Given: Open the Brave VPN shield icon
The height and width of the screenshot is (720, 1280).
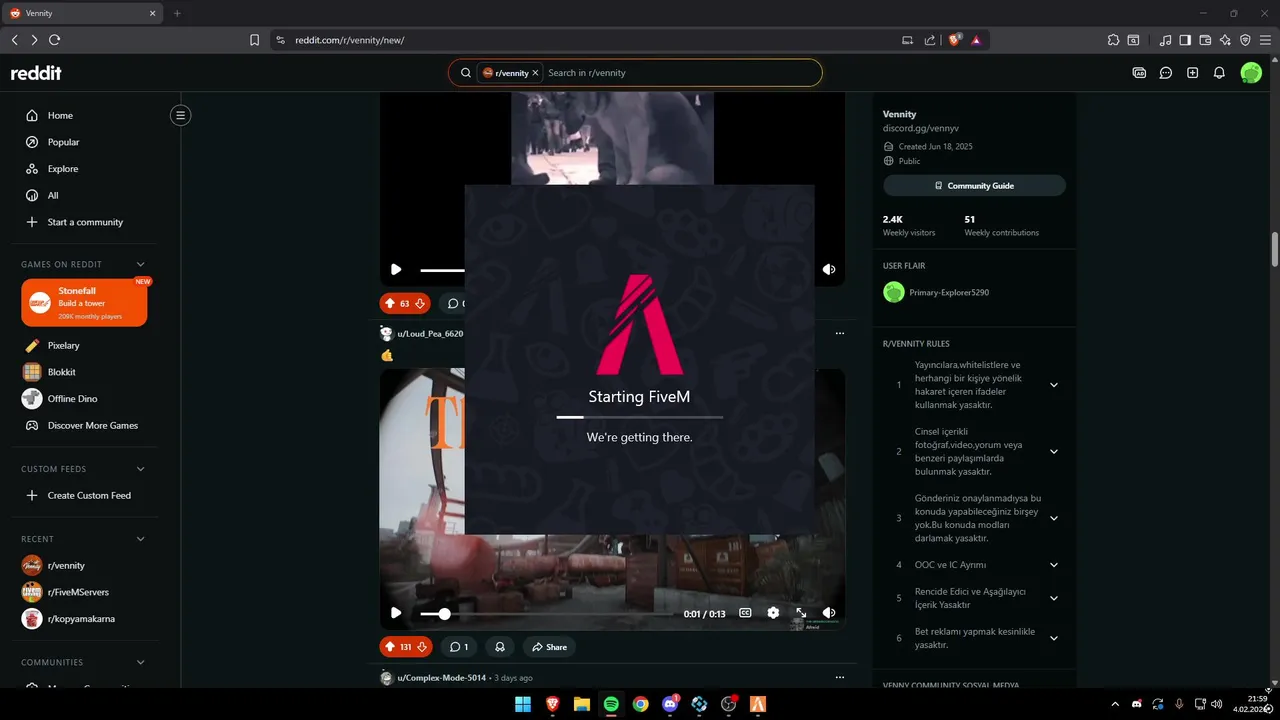Looking at the screenshot, I should (x=1245, y=40).
